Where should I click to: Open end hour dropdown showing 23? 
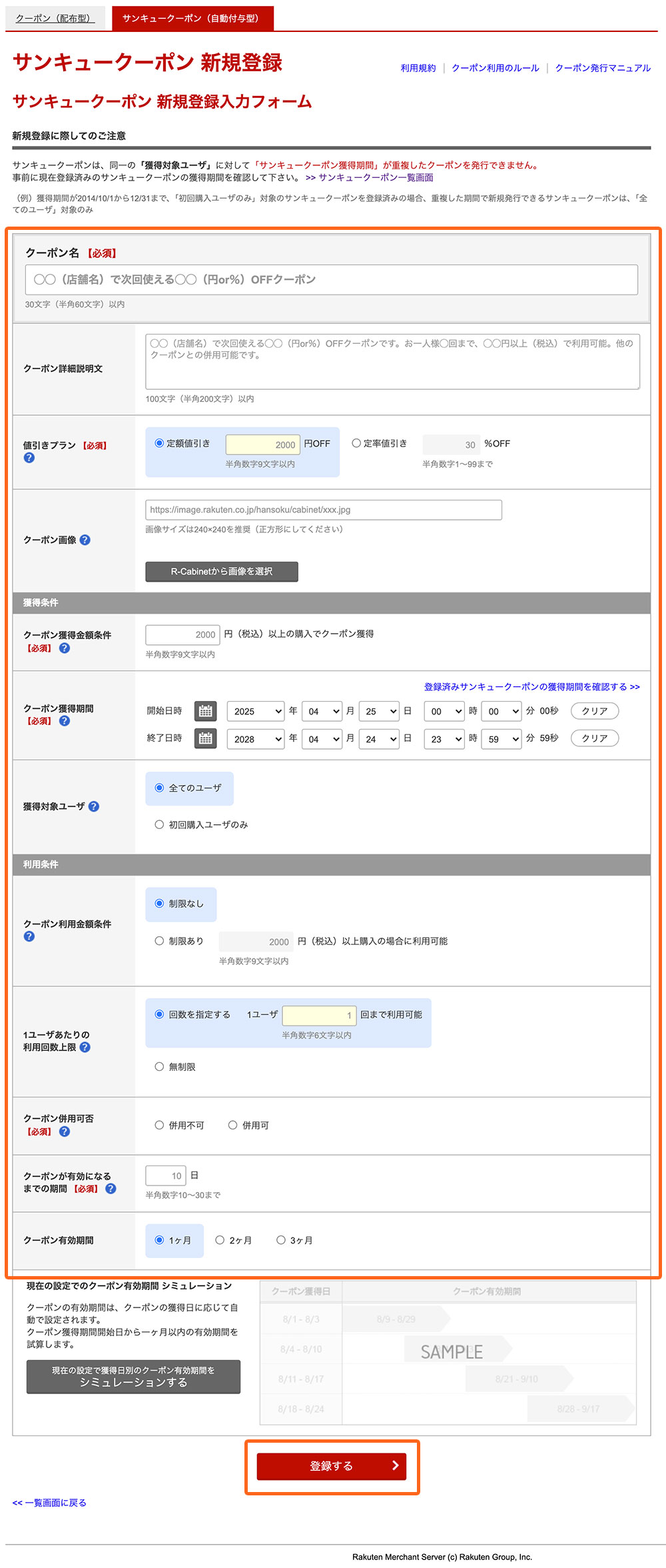444,739
